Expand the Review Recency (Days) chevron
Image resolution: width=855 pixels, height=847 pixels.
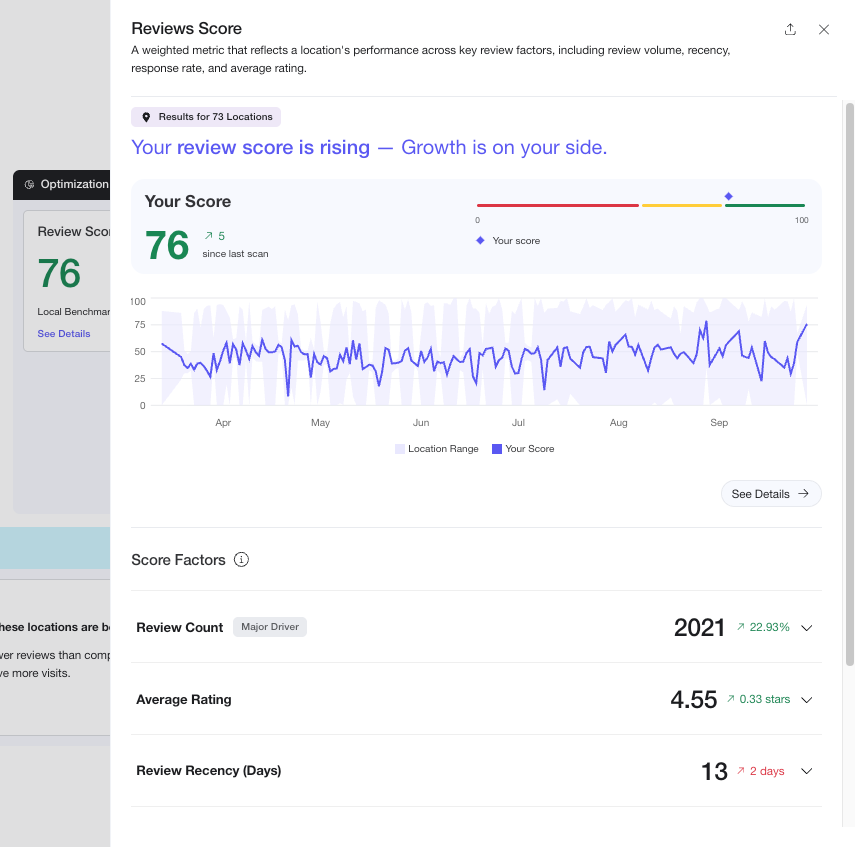coord(807,771)
